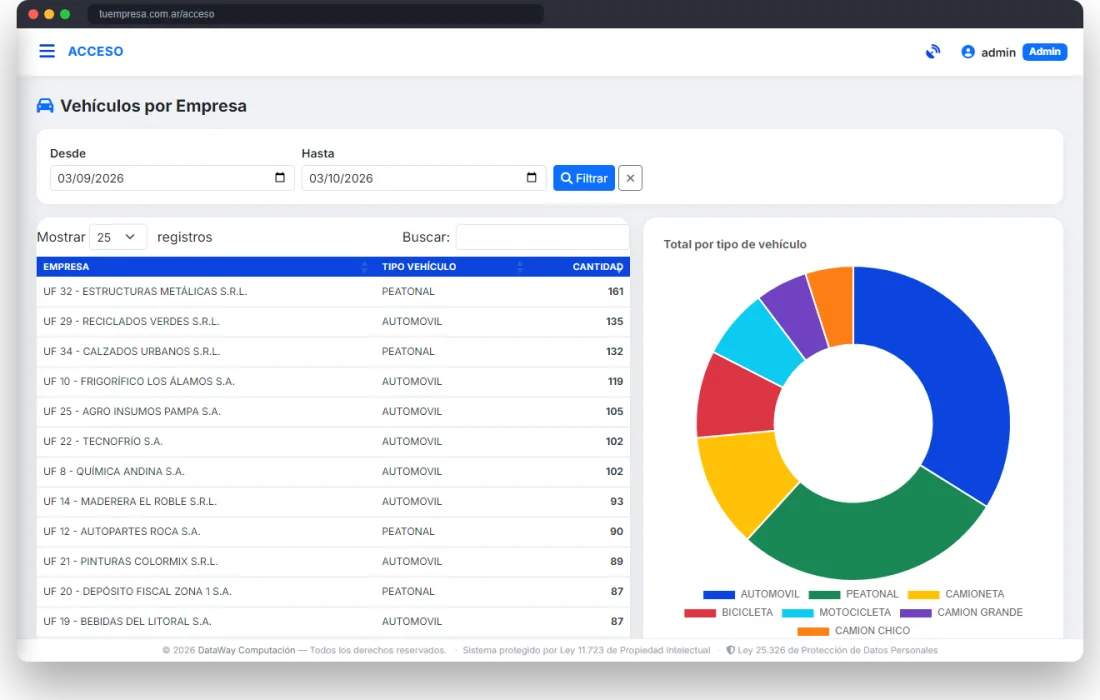The image size is (1100, 700).
Task: Click the Vehículos por Empresa car icon
Action: pyautogui.click(x=45, y=106)
